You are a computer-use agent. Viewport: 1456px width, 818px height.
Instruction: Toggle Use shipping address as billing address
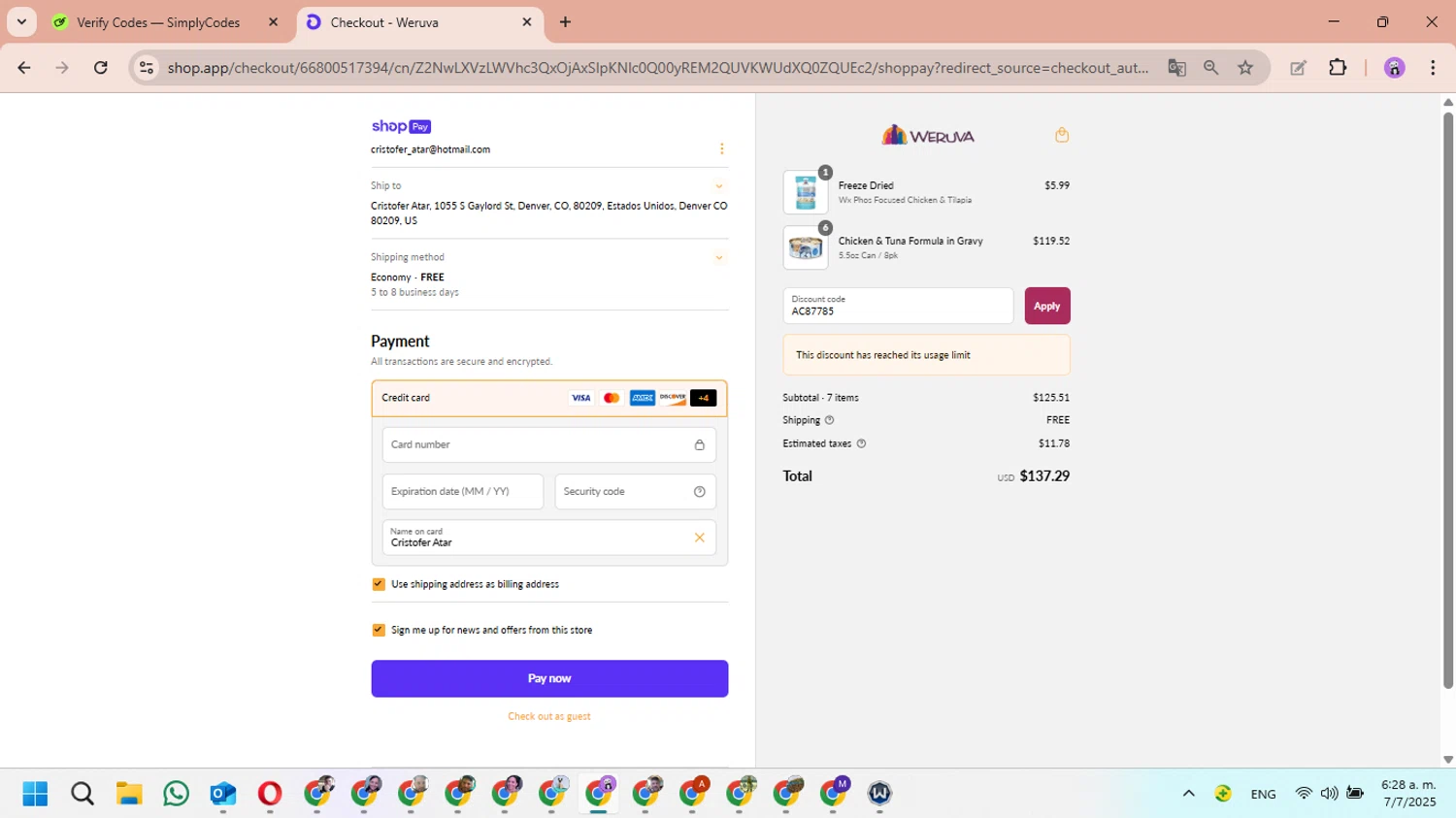(x=379, y=584)
